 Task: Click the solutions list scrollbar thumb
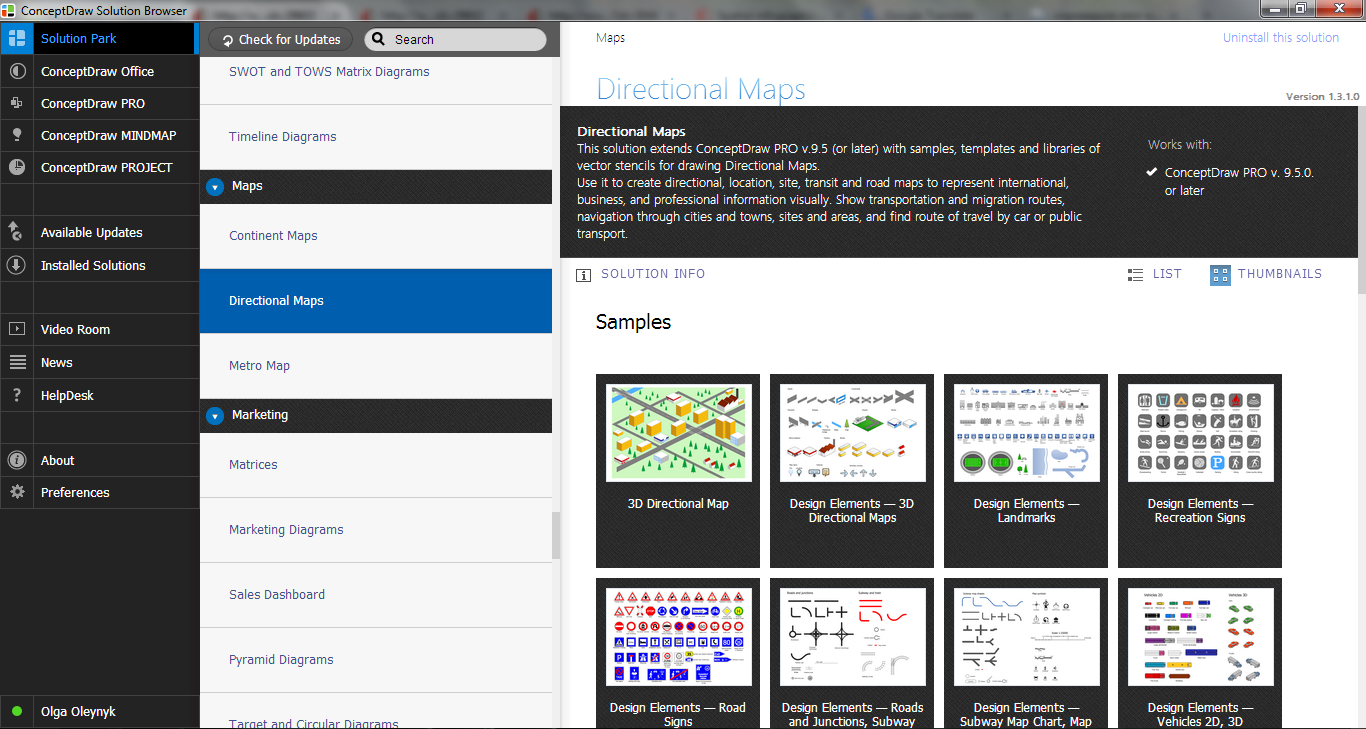(x=556, y=535)
